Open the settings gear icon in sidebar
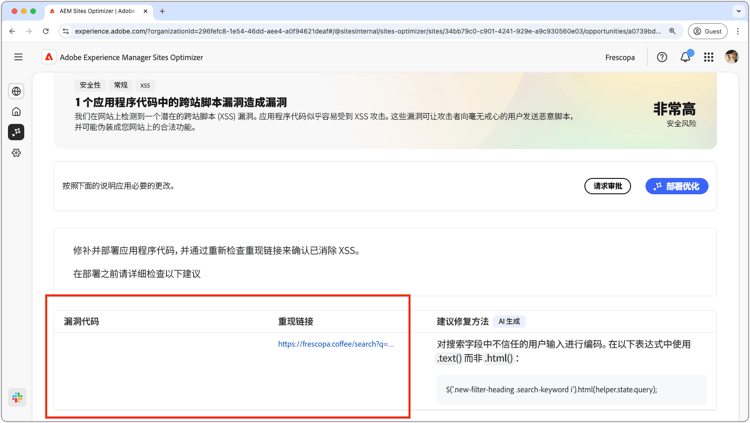Image resolution: width=750 pixels, height=423 pixels. 16,153
